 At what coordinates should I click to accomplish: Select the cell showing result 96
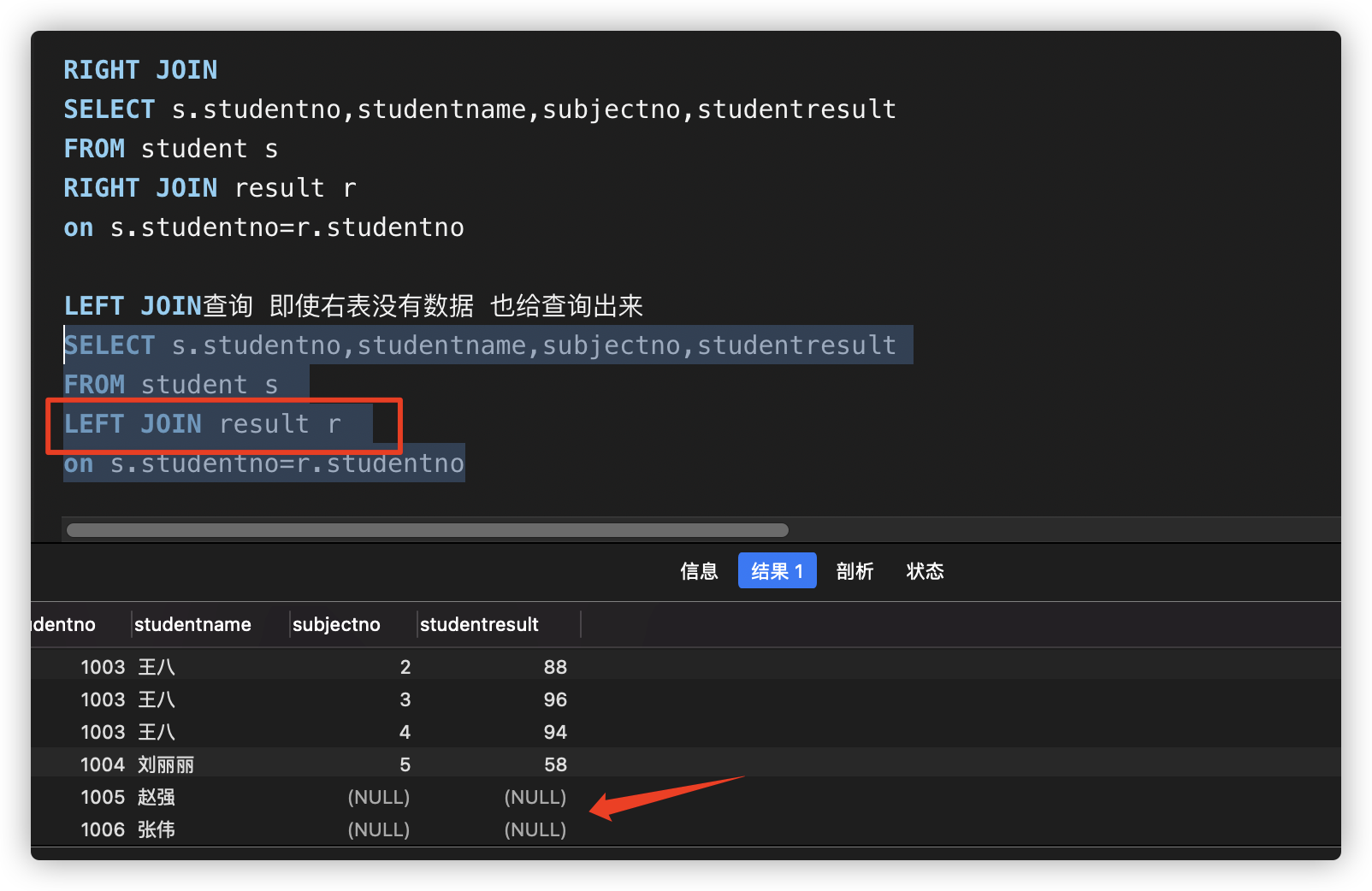click(x=554, y=699)
